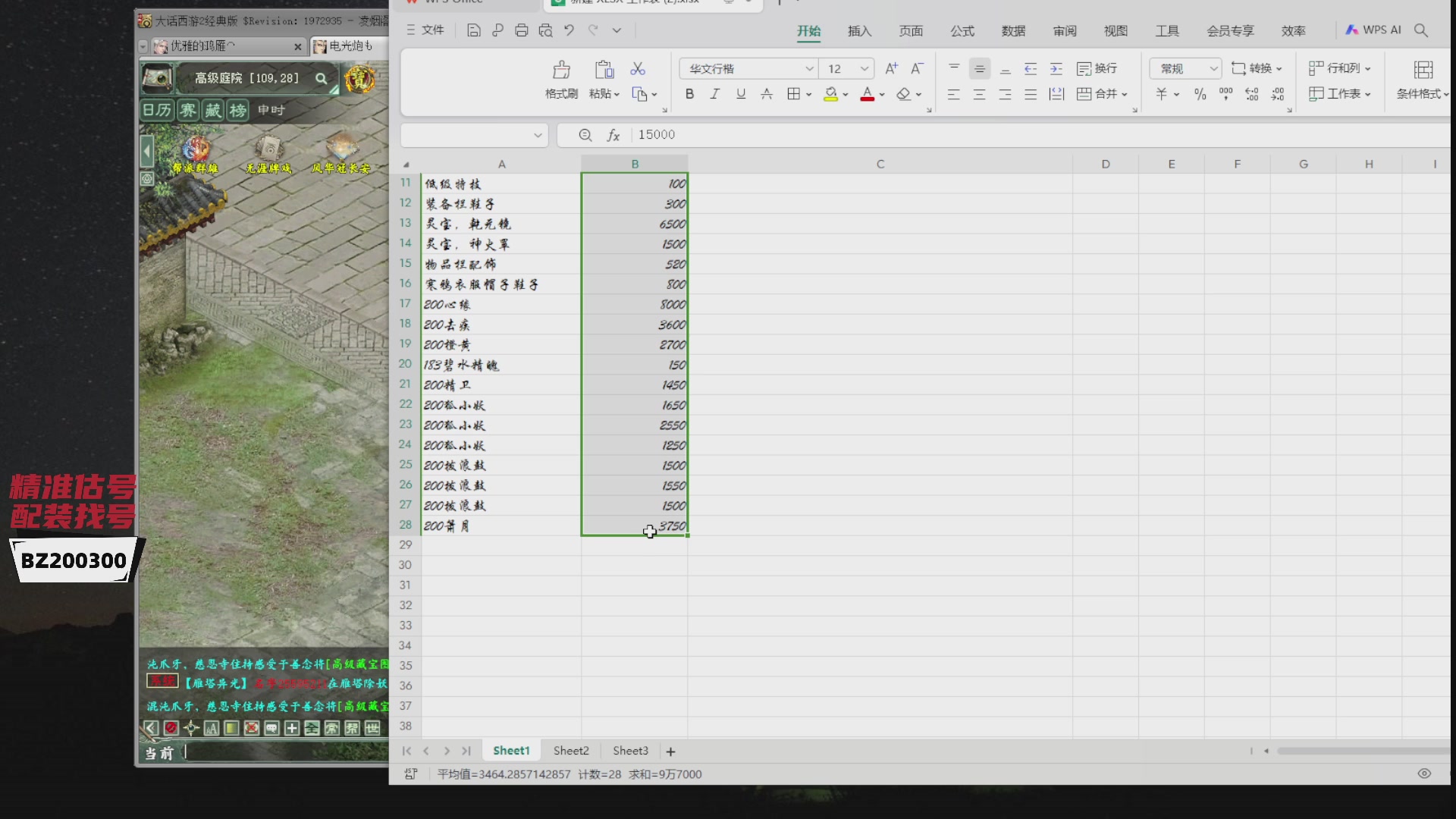Click the 换行 wrap text button
The image size is (1456, 819).
click(x=1097, y=69)
